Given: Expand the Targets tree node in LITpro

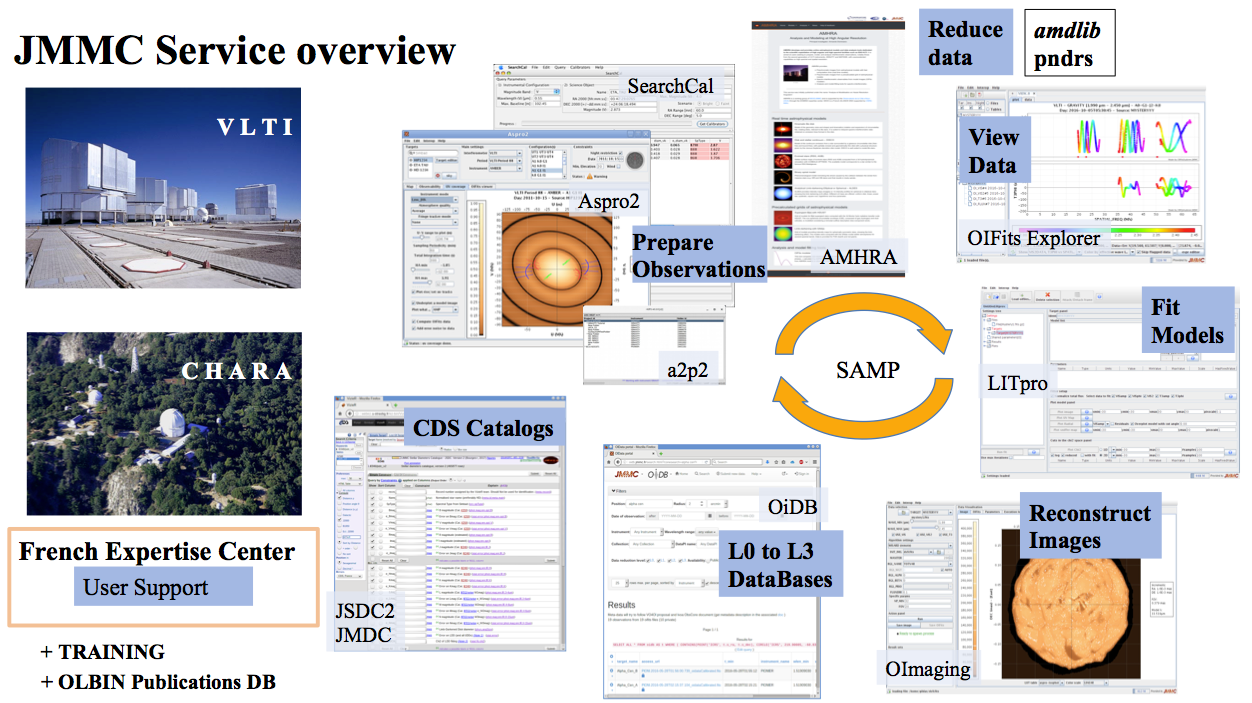Looking at the screenshot, I should [x=984, y=329].
